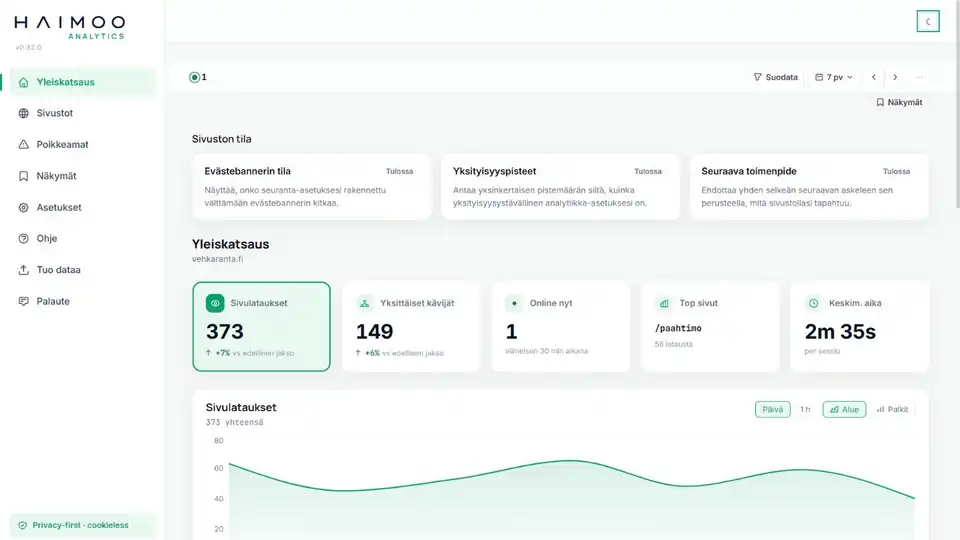The width and height of the screenshot is (960, 540).
Task: Click the home icon beside Yleiskatsaus
Action: 23,82
